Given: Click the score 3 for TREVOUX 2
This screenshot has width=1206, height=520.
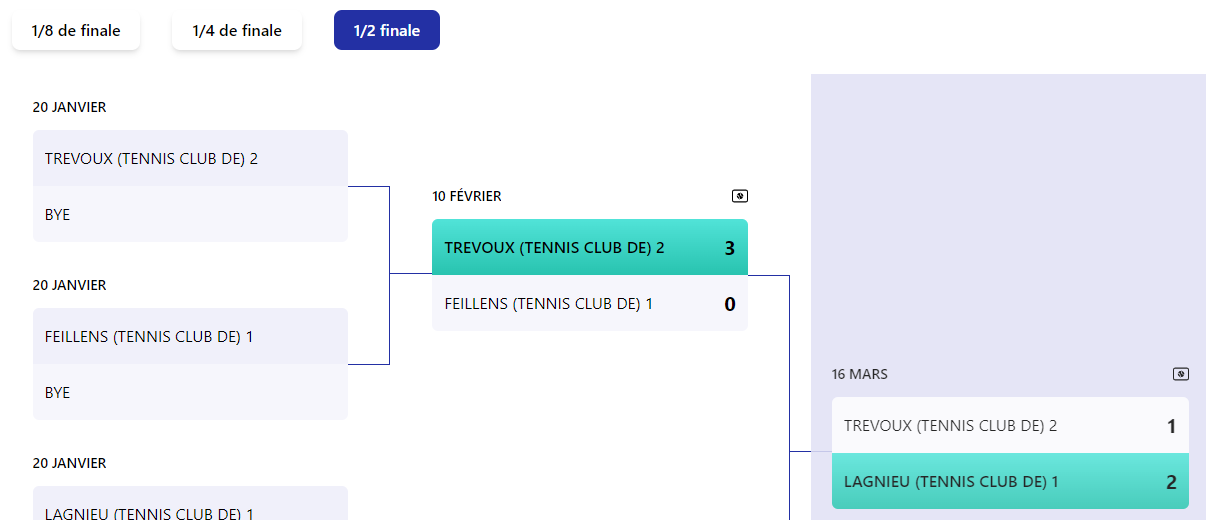Looking at the screenshot, I should (730, 248).
